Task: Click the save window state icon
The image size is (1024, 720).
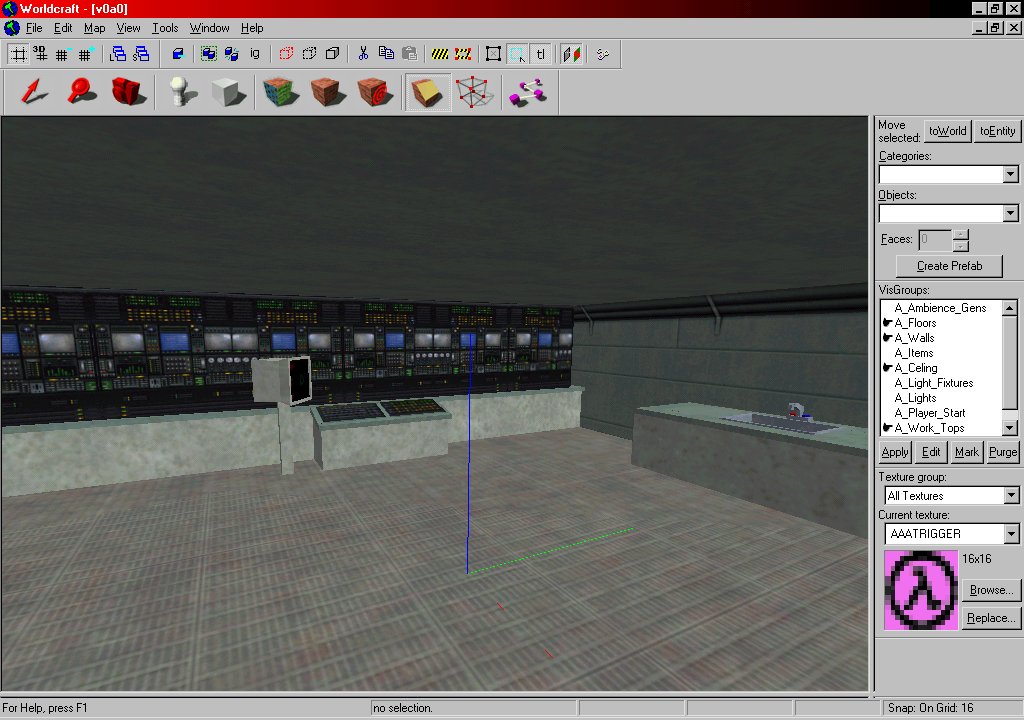Action: coord(141,54)
